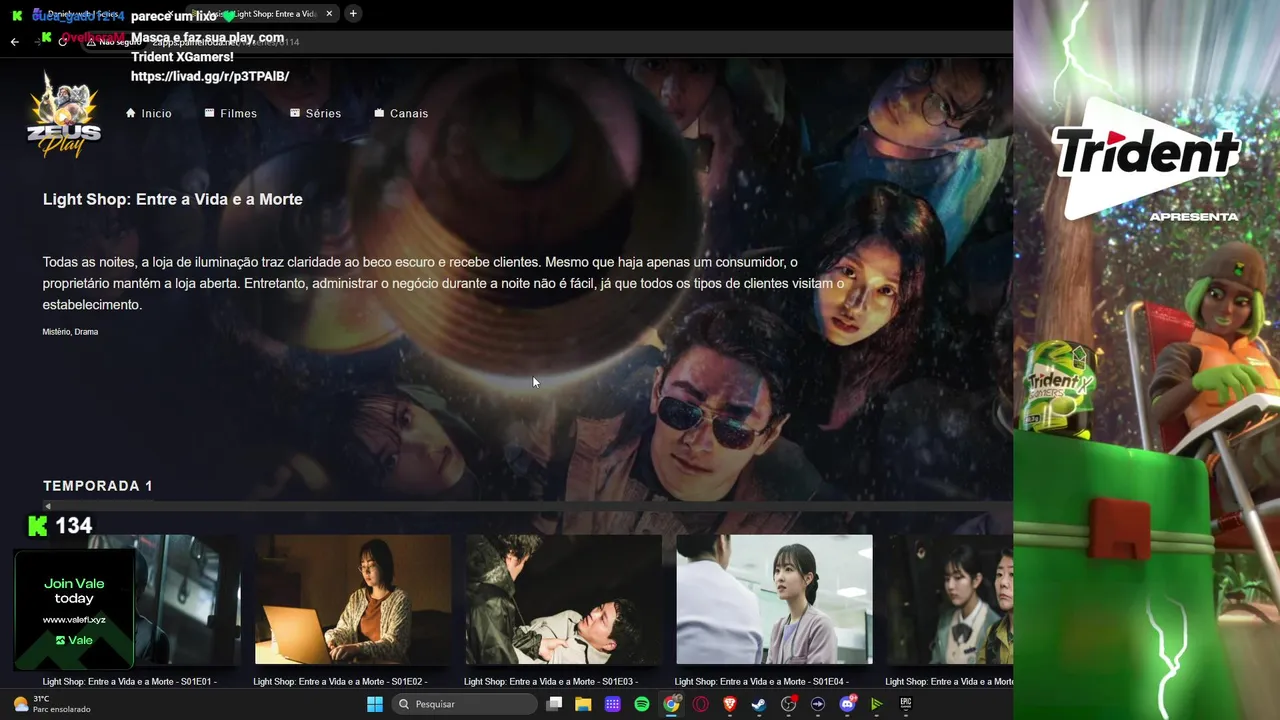Open the episode title ending in S01E04
This screenshot has height=720, width=1280.
762,682
